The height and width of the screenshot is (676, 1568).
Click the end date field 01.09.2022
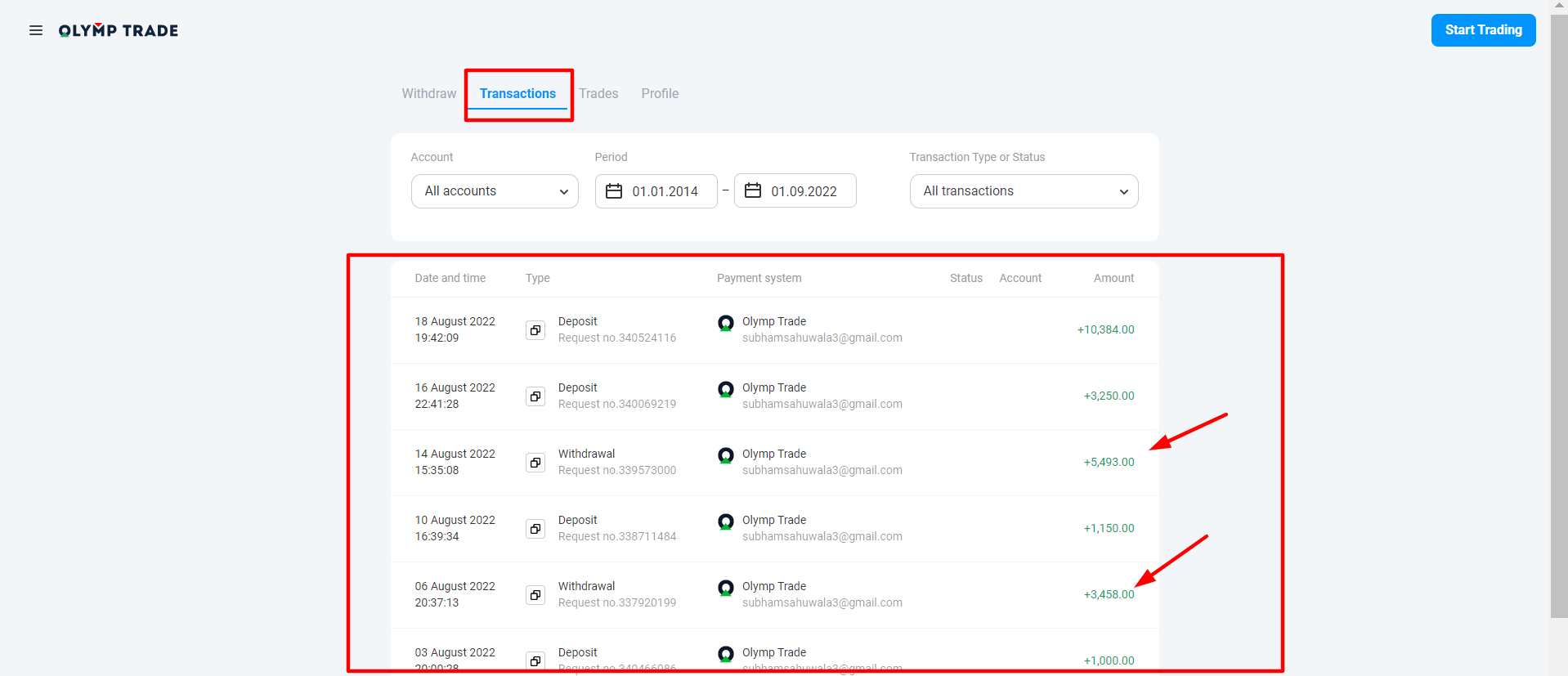coord(795,191)
